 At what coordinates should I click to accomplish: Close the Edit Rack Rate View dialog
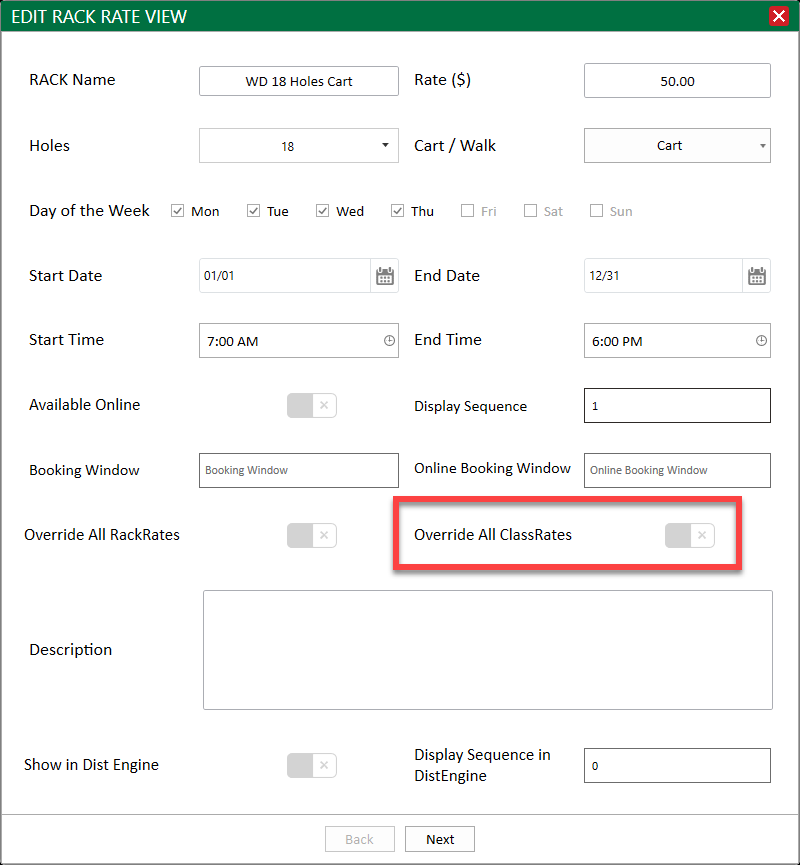(778, 16)
